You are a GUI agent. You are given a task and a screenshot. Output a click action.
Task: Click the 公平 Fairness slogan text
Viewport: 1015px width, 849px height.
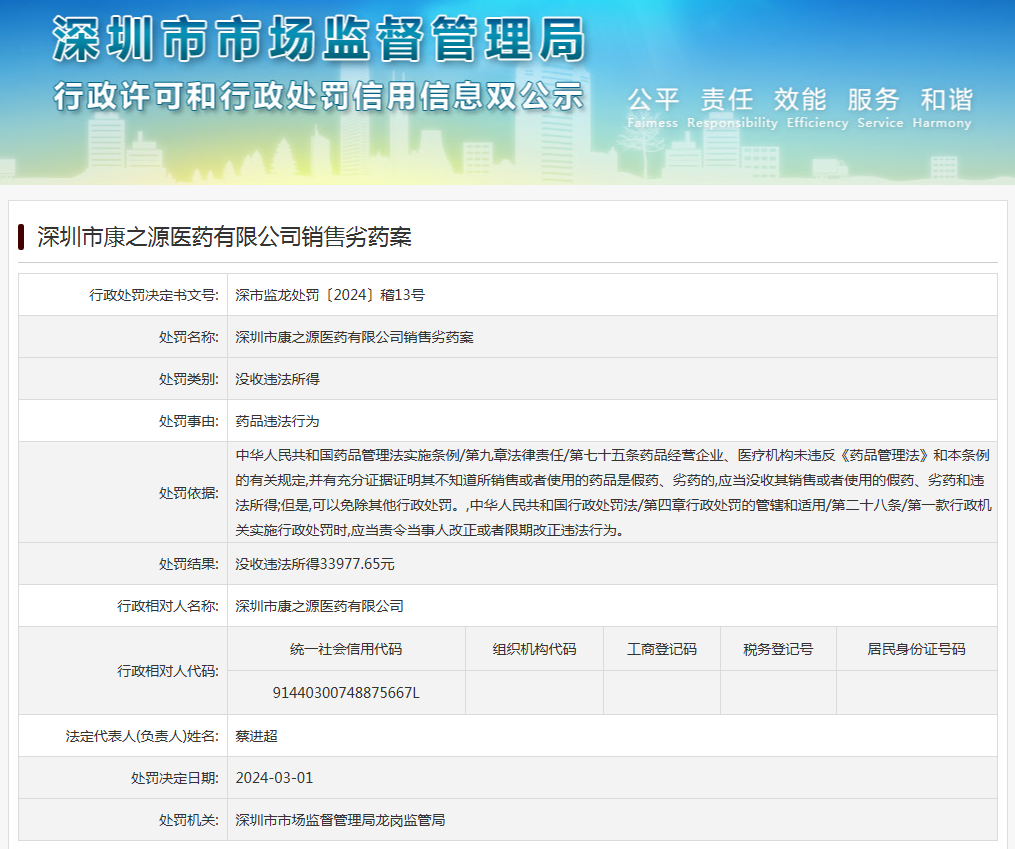(652, 108)
